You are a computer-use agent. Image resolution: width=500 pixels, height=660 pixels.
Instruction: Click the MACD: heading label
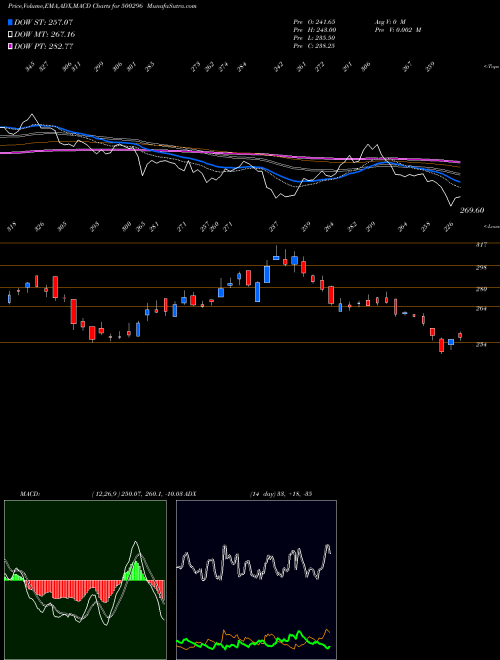29,494
